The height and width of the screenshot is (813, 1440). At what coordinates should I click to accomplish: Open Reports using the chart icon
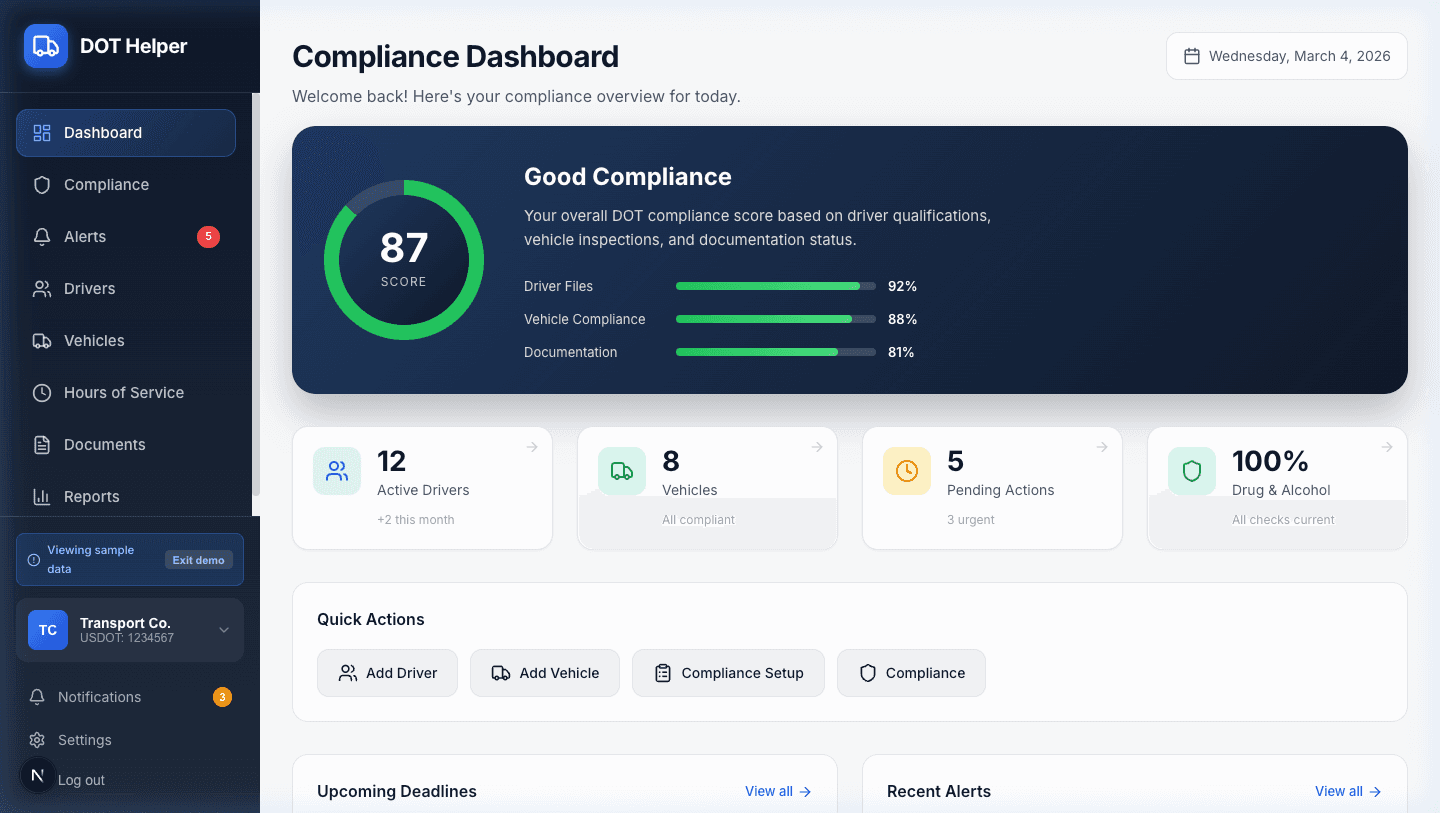[41, 496]
